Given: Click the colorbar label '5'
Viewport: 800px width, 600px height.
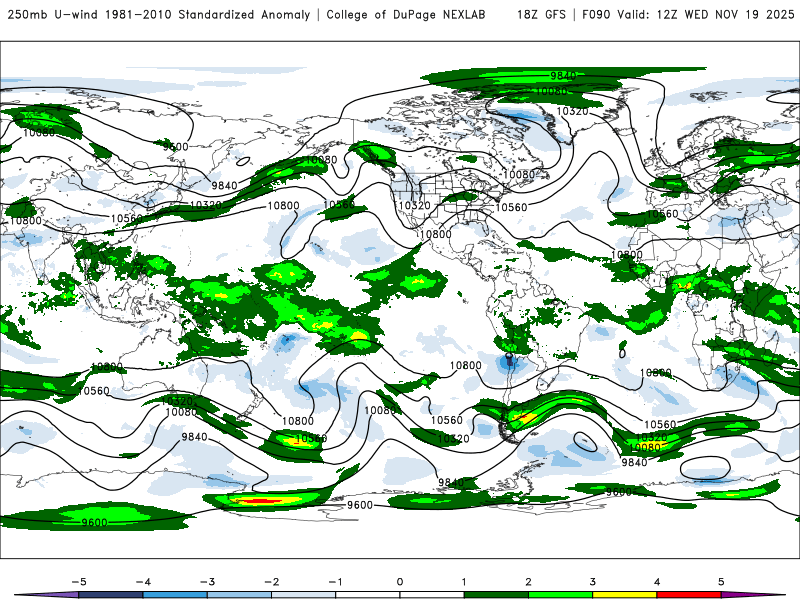Looking at the screenshot, I should point(721,582).
